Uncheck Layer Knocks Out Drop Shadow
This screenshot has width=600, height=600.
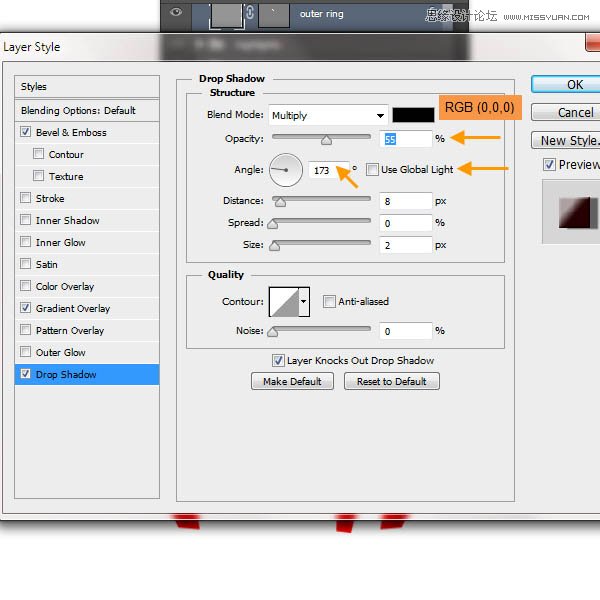point(278,360)
